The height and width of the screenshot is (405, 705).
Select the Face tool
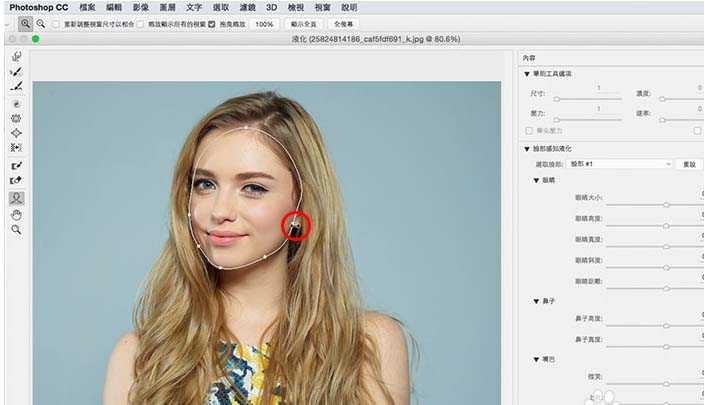pyautogui.click(x=17, y=198)
